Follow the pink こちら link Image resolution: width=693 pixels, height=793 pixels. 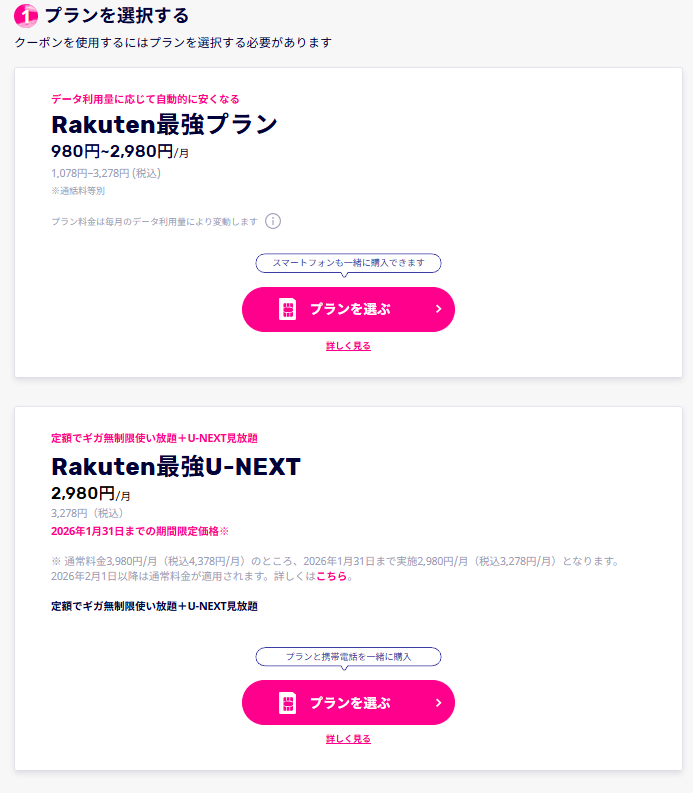click(x=331, y=577)
